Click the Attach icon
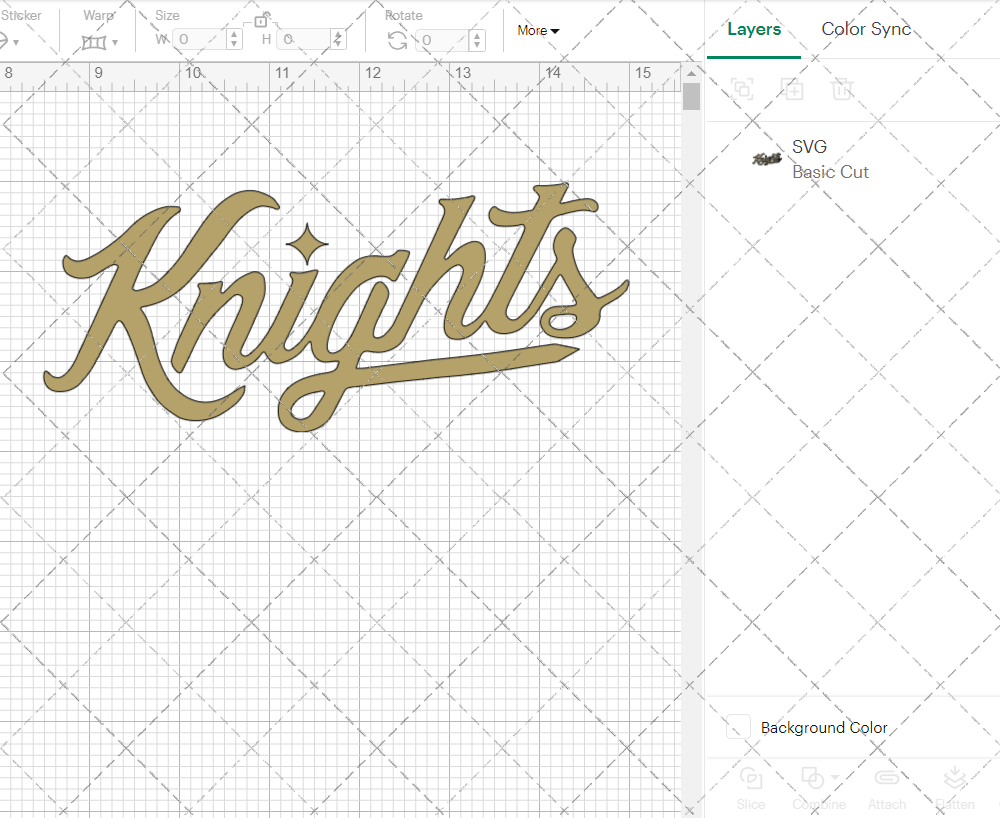 coord(887,778)
